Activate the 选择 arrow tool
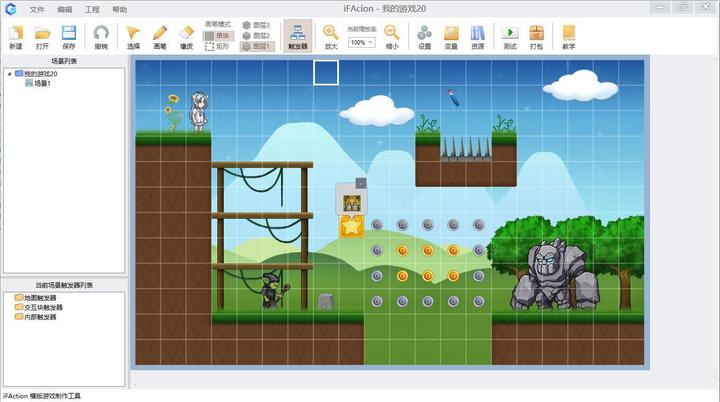The image size is (720, 402). click(133, 37)
